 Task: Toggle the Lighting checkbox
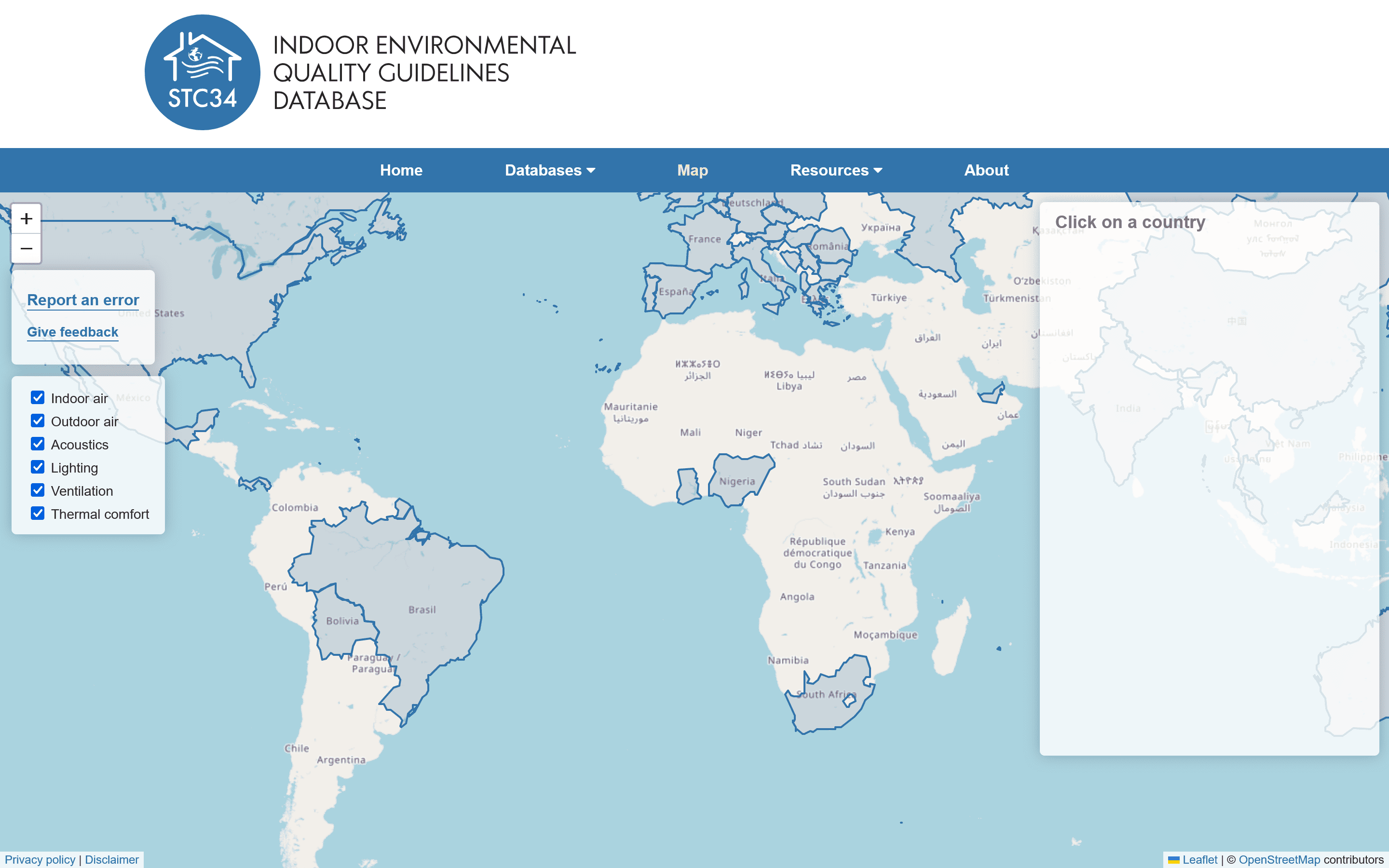click(x=38, y=467)
